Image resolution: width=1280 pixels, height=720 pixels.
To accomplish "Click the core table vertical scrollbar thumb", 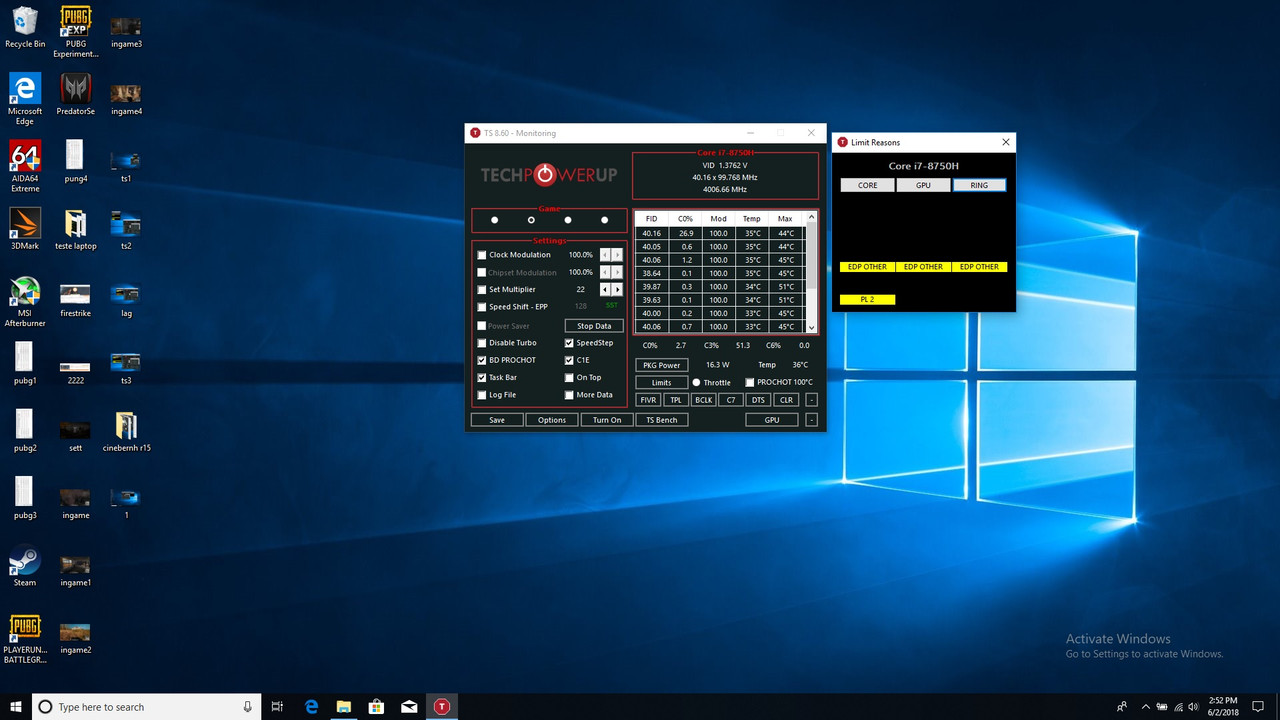I will click(811, 255).
